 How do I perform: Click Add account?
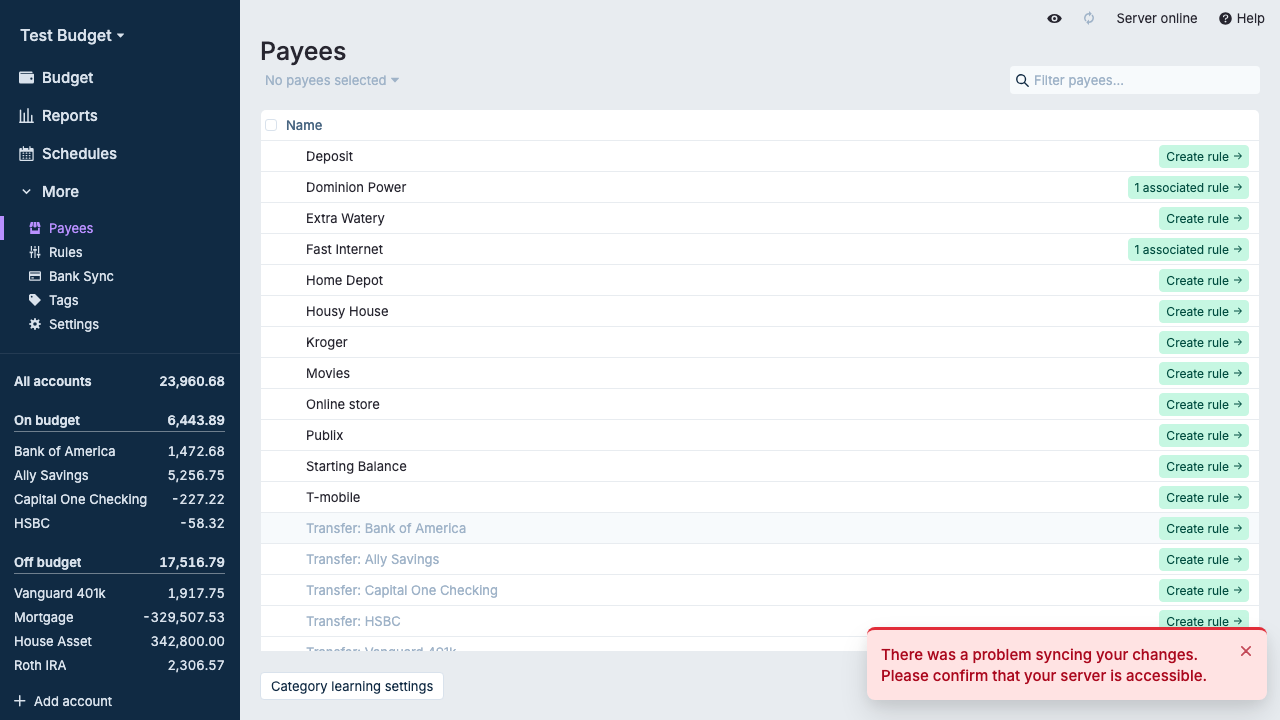tap(63, 701)
